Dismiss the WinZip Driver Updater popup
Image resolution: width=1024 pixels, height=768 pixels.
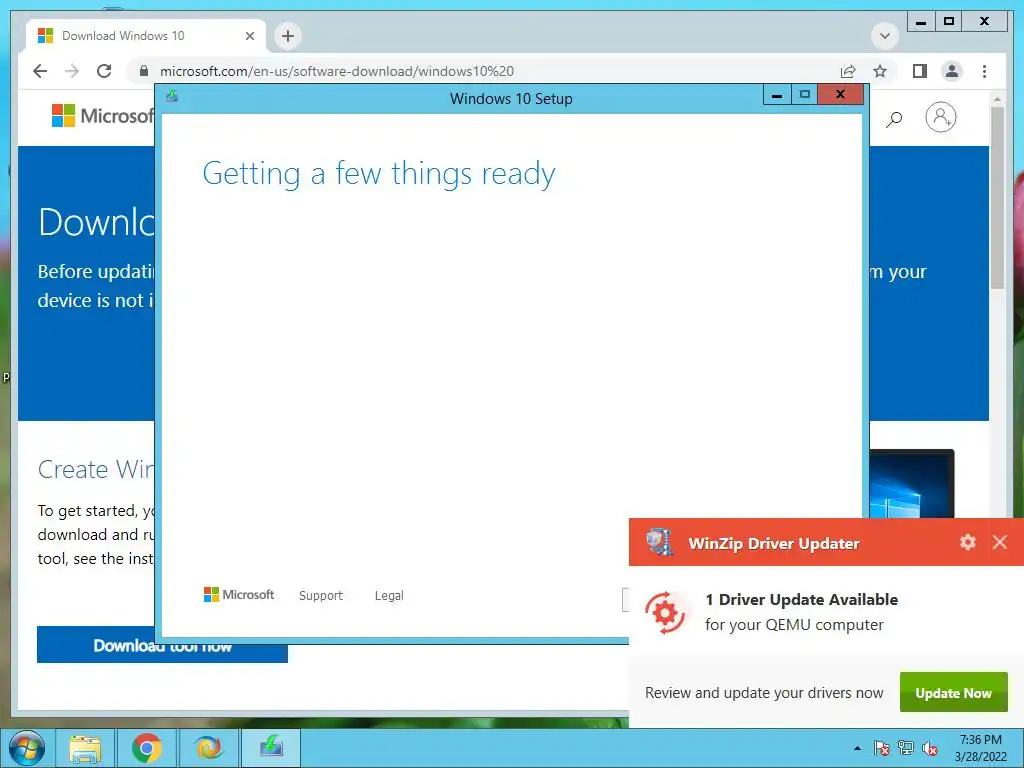tap(1000, 542)
